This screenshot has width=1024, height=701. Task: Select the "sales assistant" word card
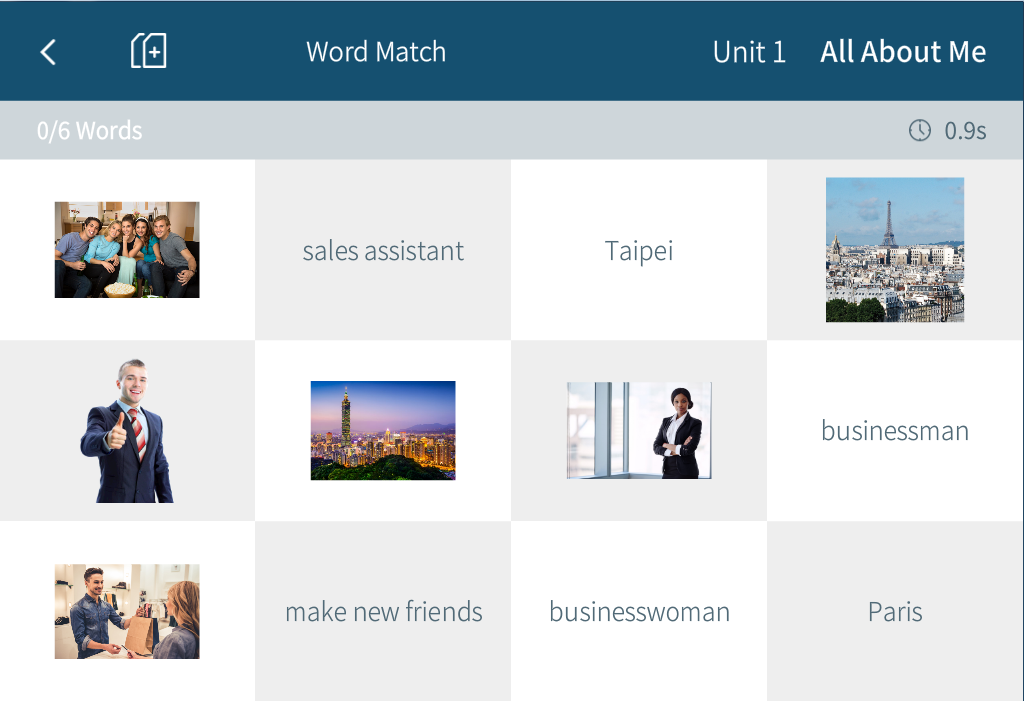tap(383, 251)
